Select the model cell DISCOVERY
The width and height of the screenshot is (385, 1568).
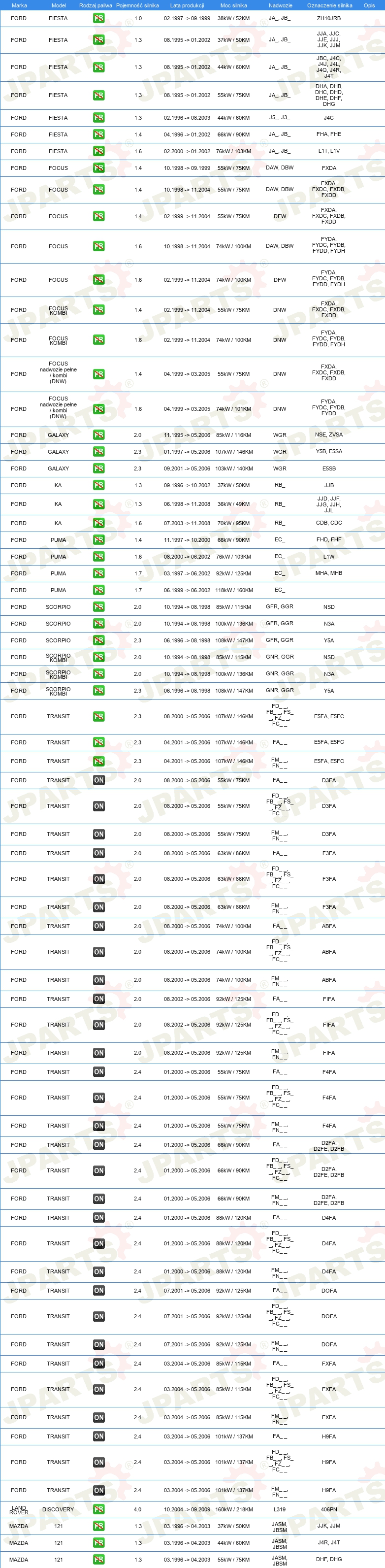pos(59,1509)
